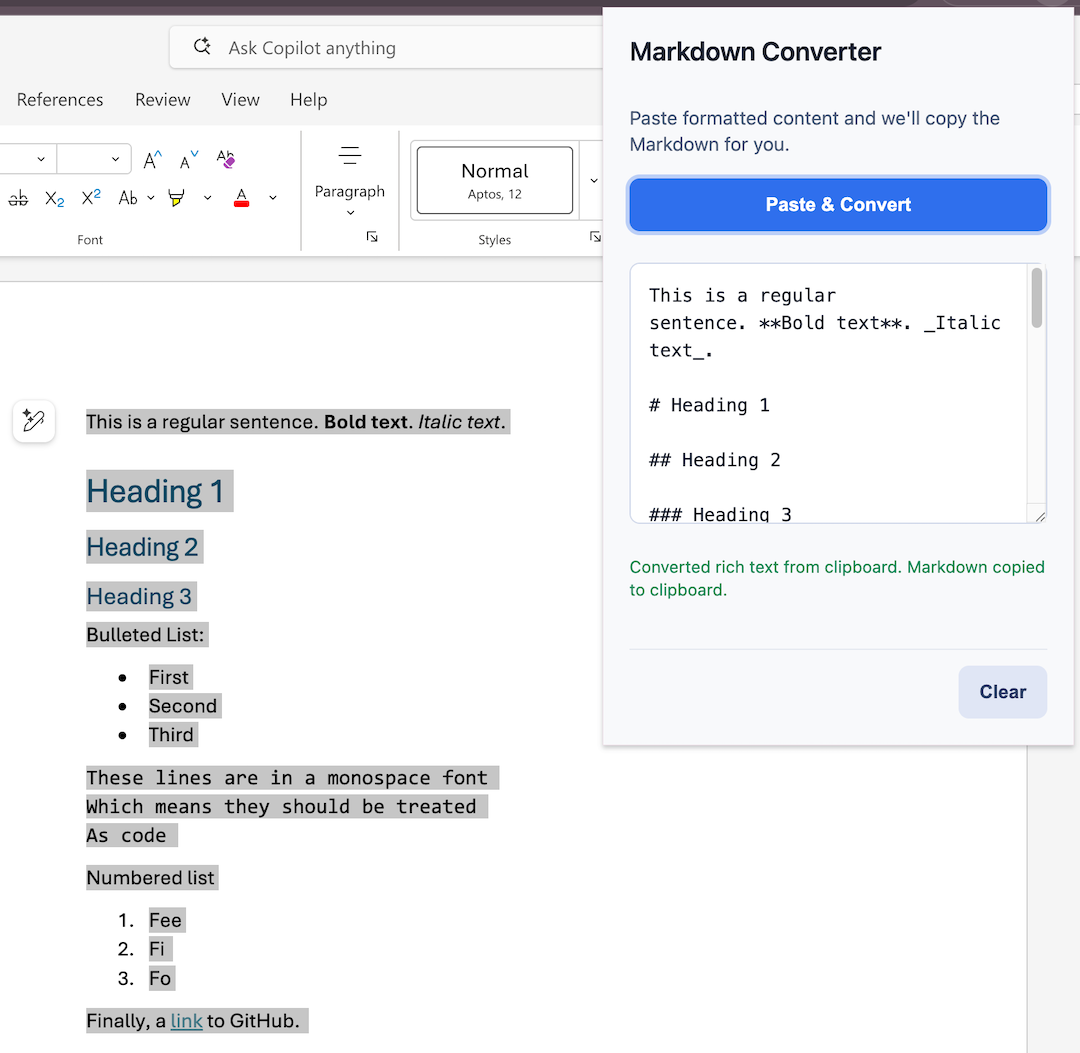The height and width of the screenshot is (1053, 1080).
Task: Click the Clear button in Markdown Converter
Action: [1002, 692]
